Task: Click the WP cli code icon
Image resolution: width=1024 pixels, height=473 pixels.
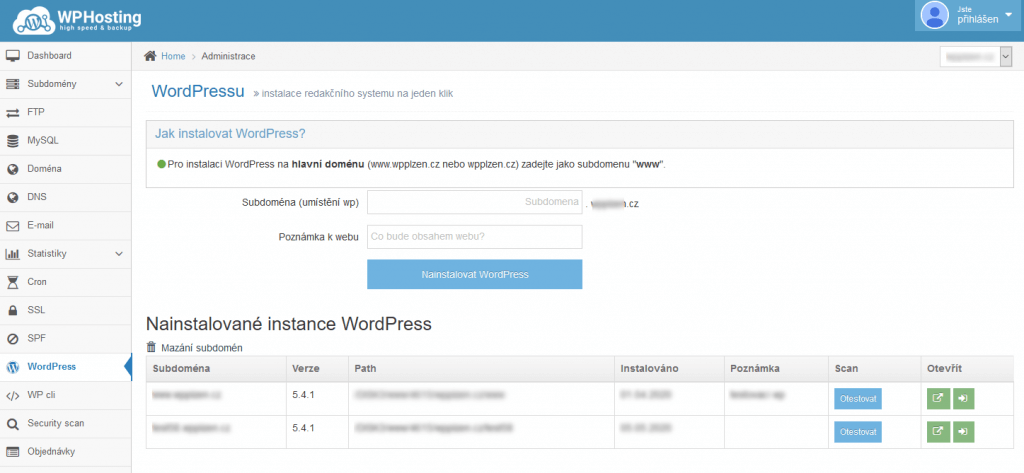Action: pos(12,395)
